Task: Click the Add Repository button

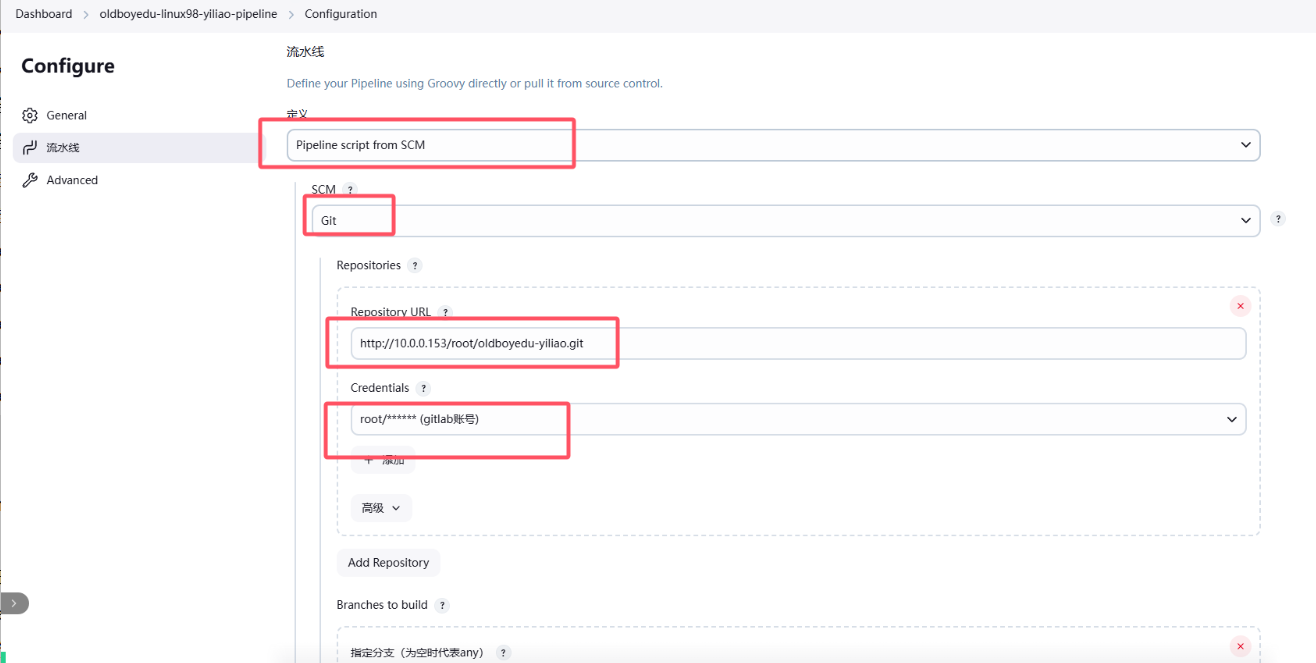Action: 388,562
